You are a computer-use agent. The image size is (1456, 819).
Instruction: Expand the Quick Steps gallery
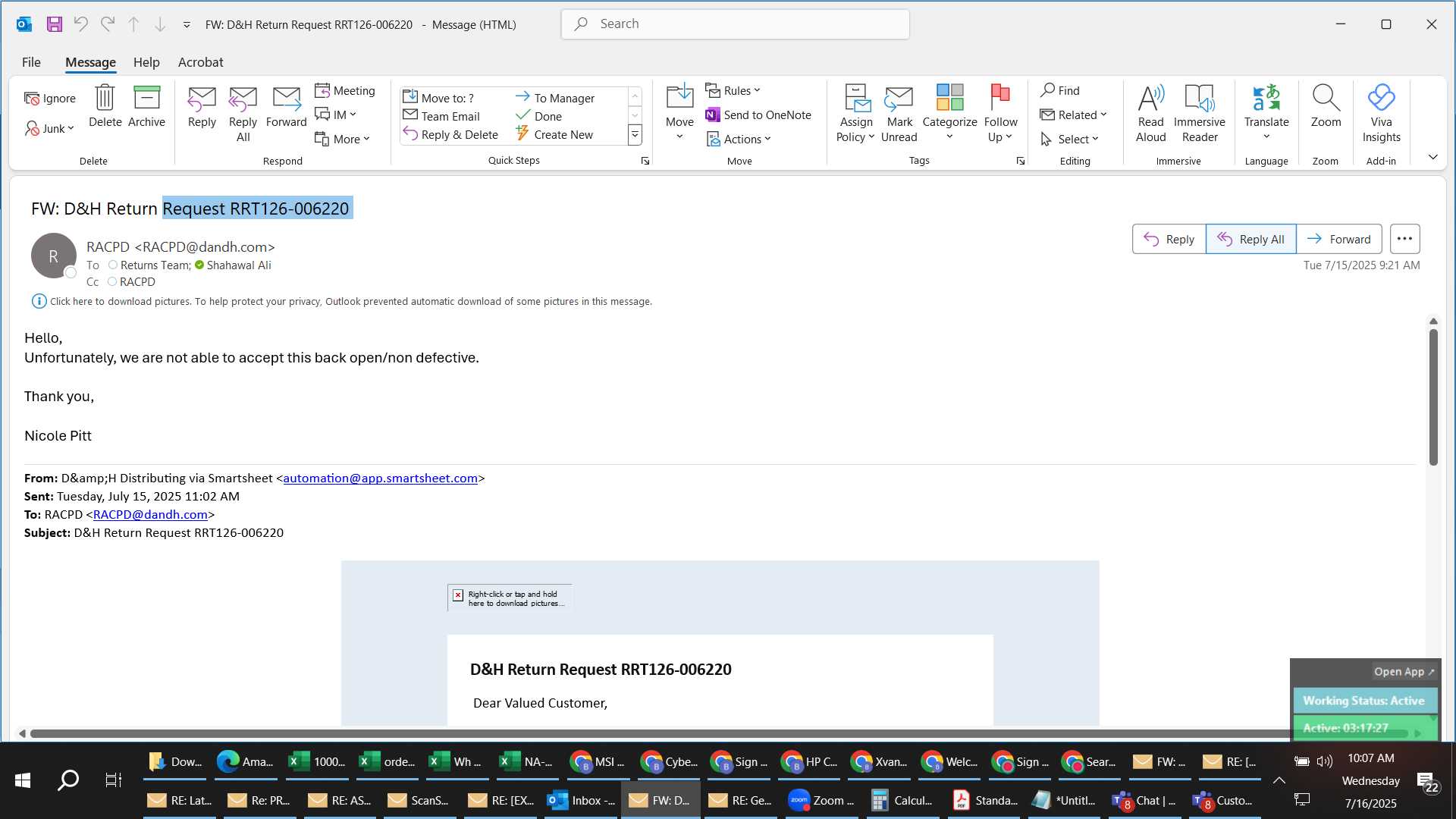click(x=635, y=135)
